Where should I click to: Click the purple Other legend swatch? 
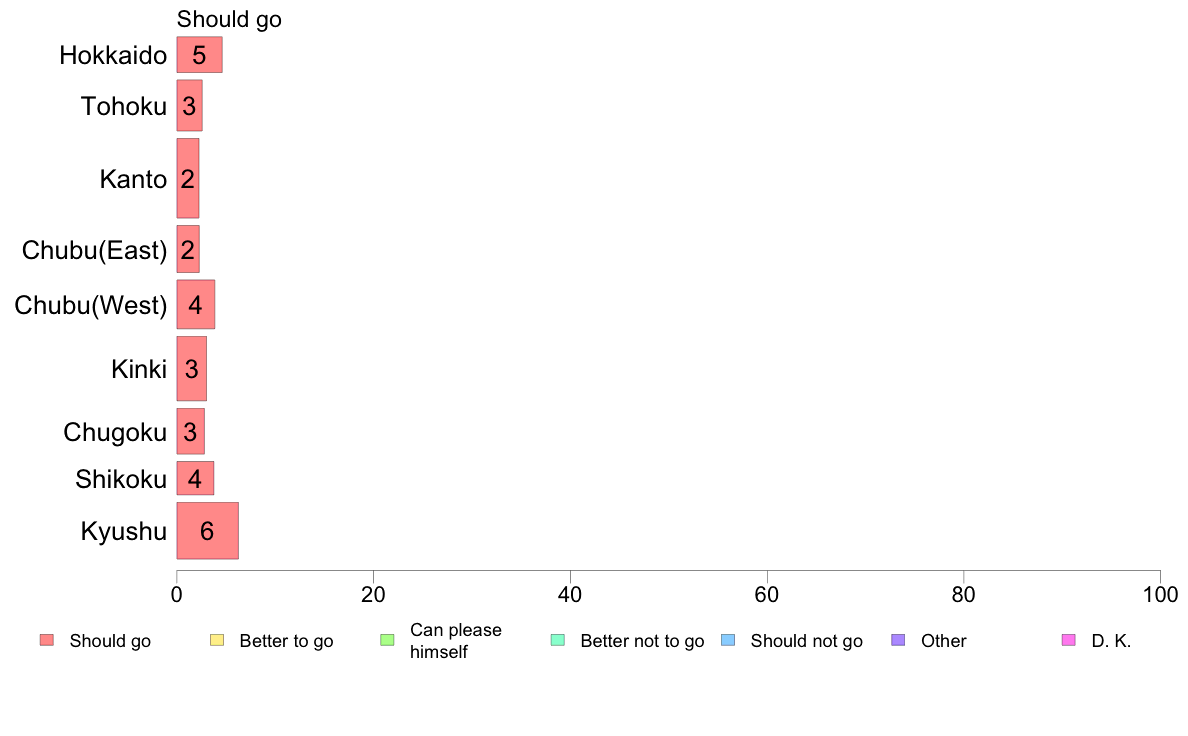899,640
